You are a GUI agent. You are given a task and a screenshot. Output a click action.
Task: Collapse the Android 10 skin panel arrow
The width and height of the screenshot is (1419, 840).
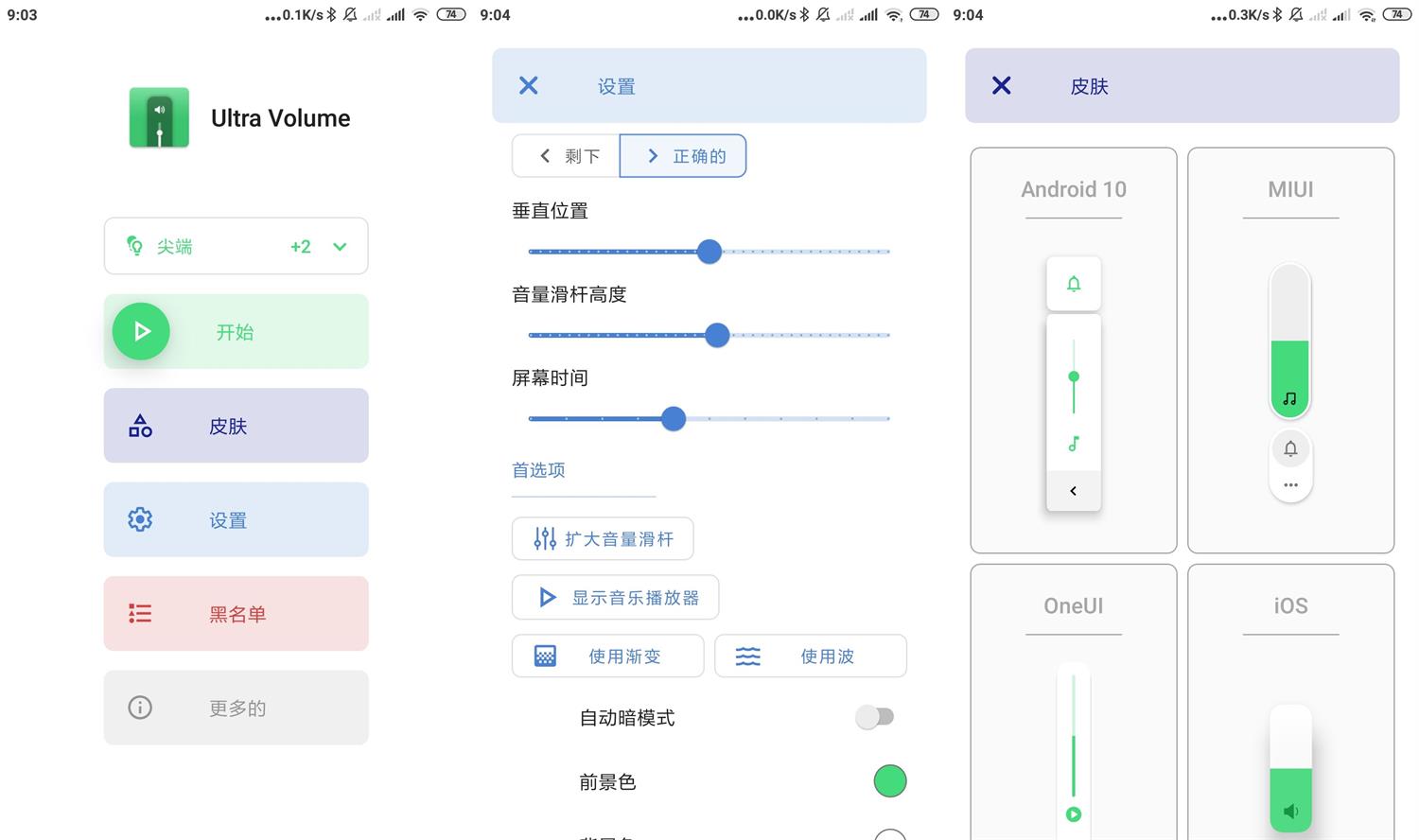(x=1073, y=491)
